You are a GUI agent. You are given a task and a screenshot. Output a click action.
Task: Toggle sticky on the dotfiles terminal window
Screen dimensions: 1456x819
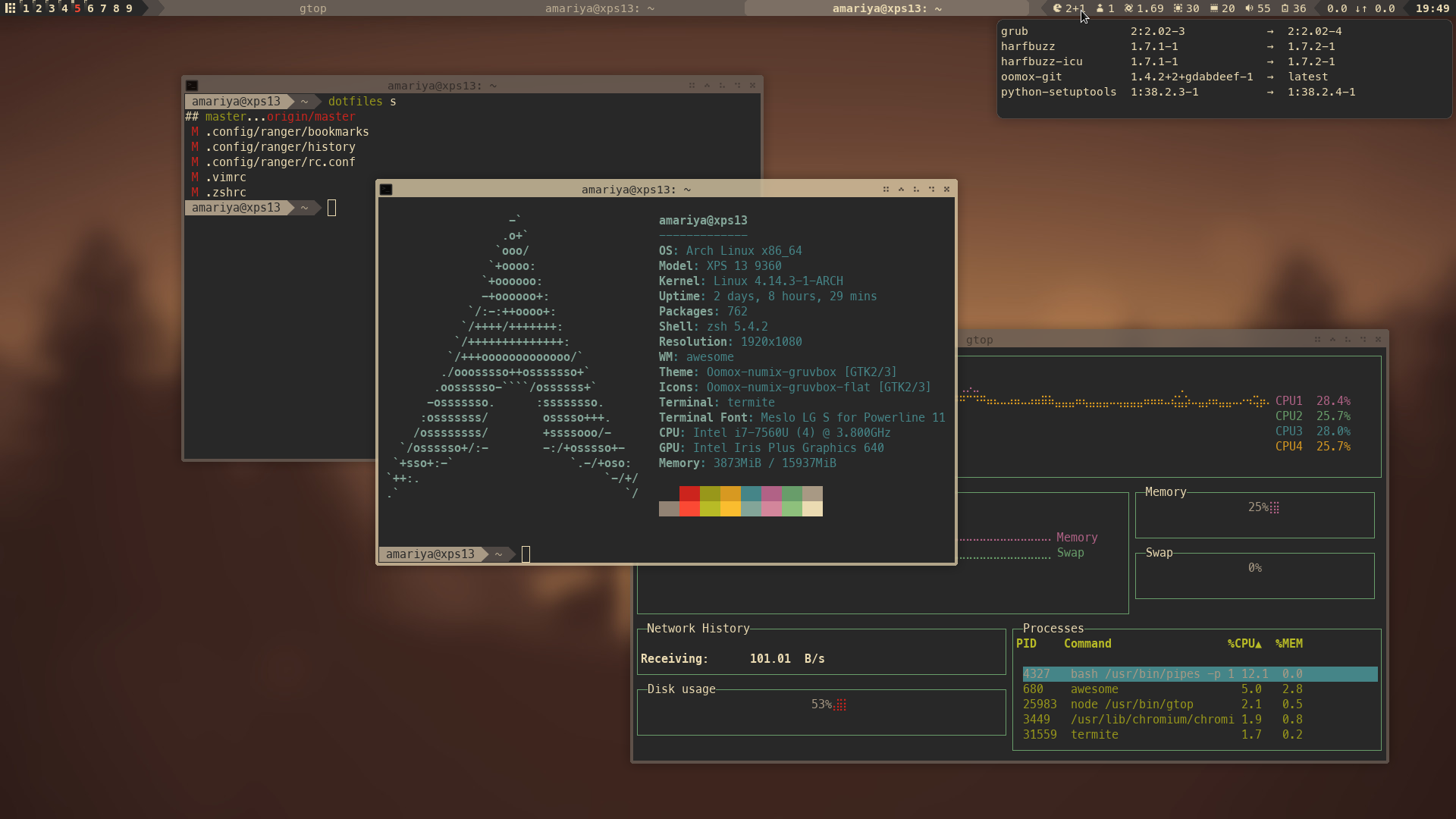[722, 86]
